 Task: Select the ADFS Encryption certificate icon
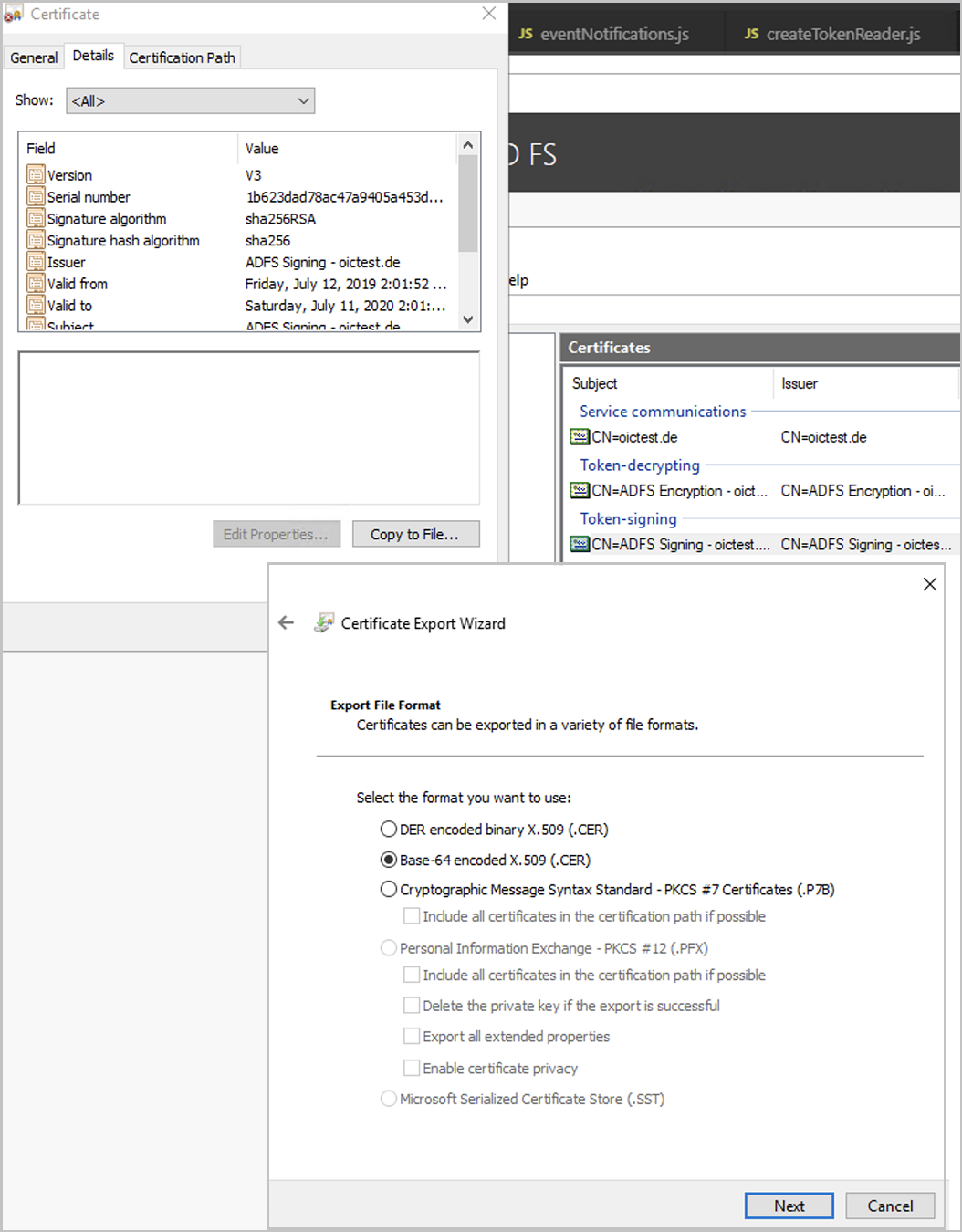tap(580, 491)
